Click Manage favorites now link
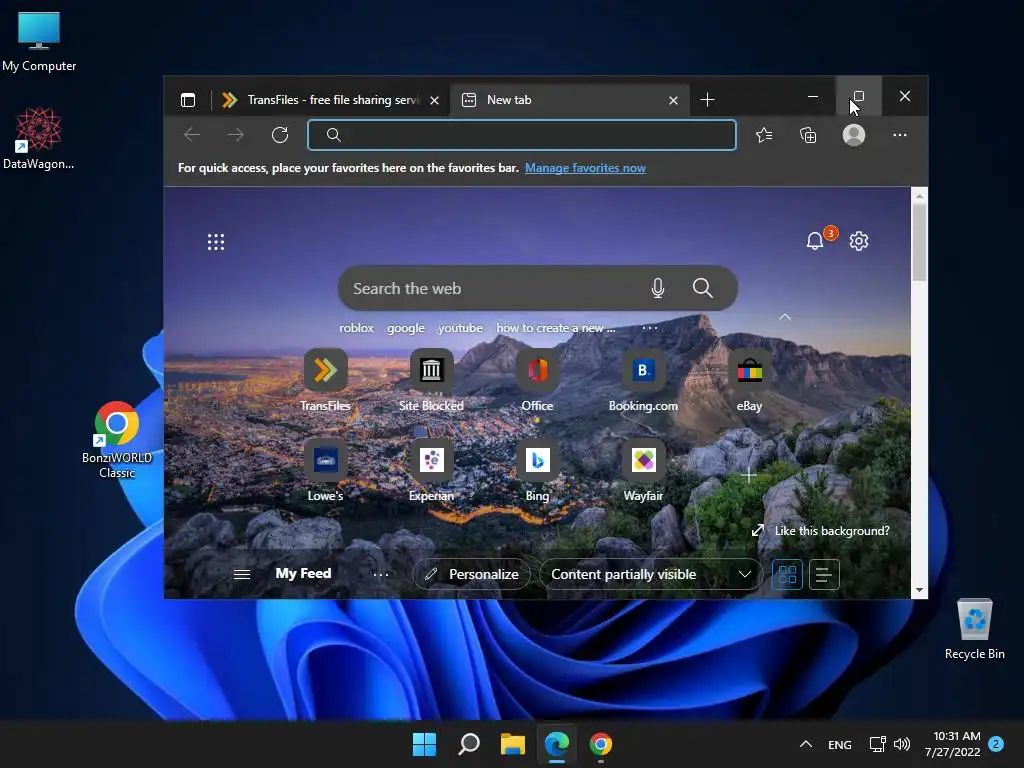 [x=585, y=168]
